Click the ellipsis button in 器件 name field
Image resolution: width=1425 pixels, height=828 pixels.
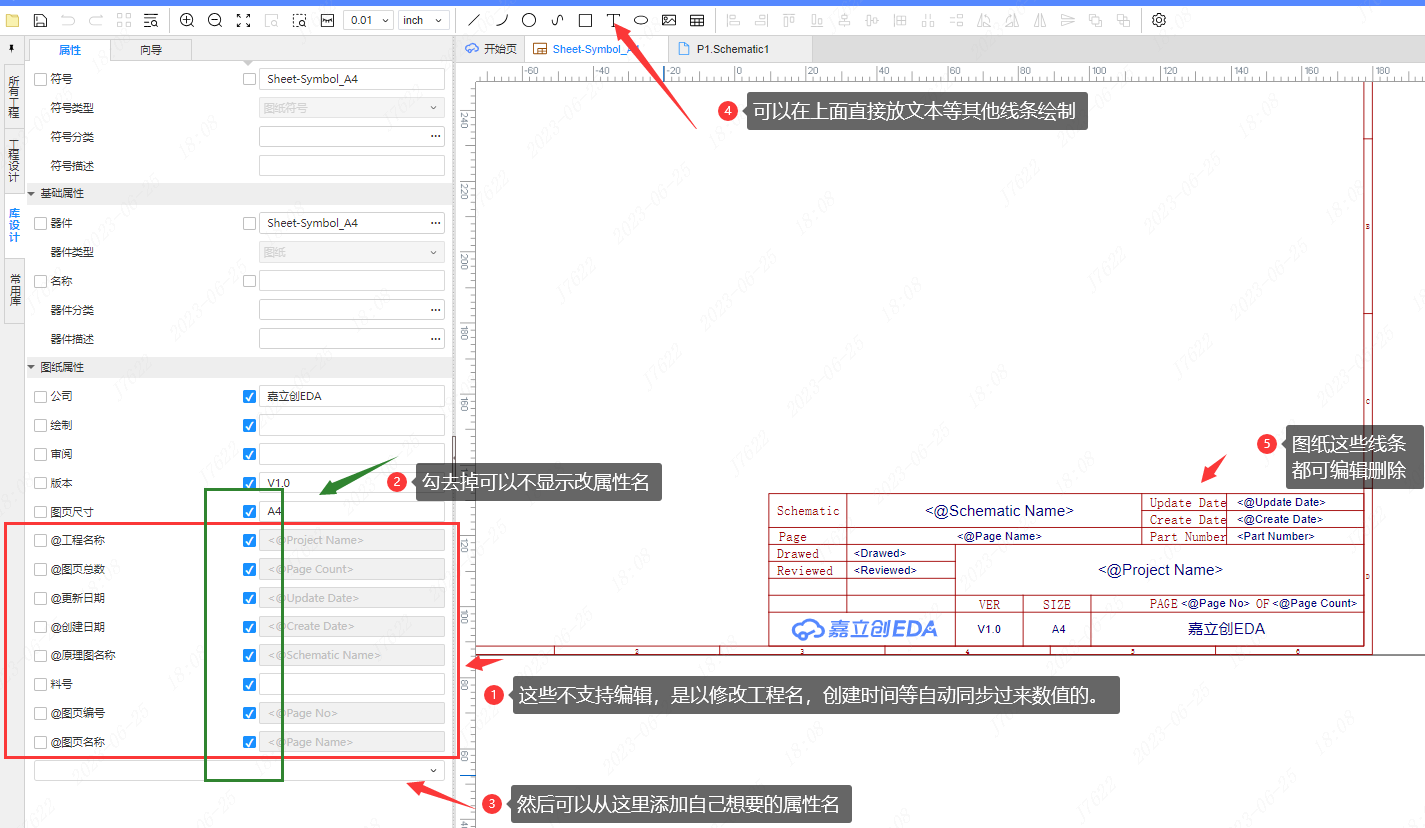435,224
